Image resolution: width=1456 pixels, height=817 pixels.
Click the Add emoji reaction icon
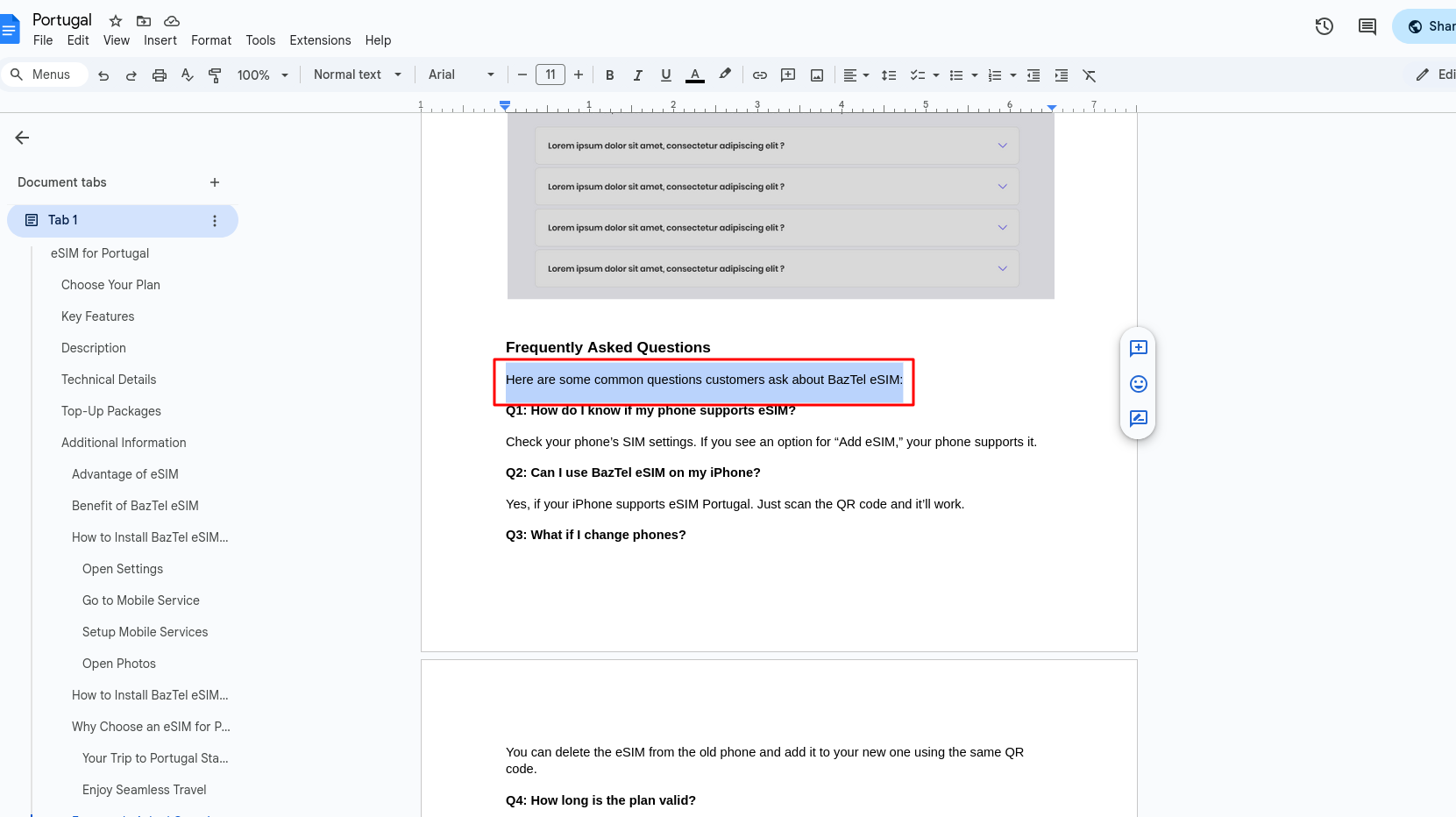click(1138, 384)
